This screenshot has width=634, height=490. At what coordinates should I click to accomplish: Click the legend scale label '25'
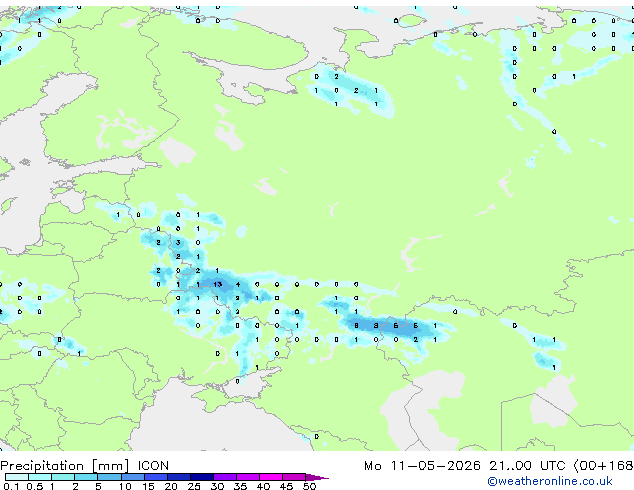(x=194, y=486)
